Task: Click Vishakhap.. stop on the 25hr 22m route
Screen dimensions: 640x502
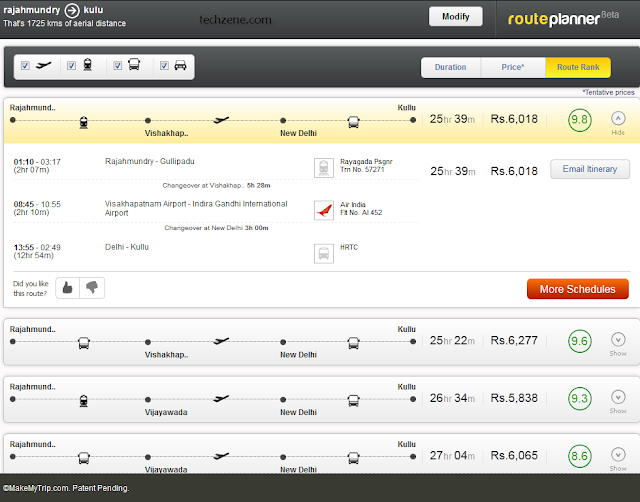Action: point(167,355)
